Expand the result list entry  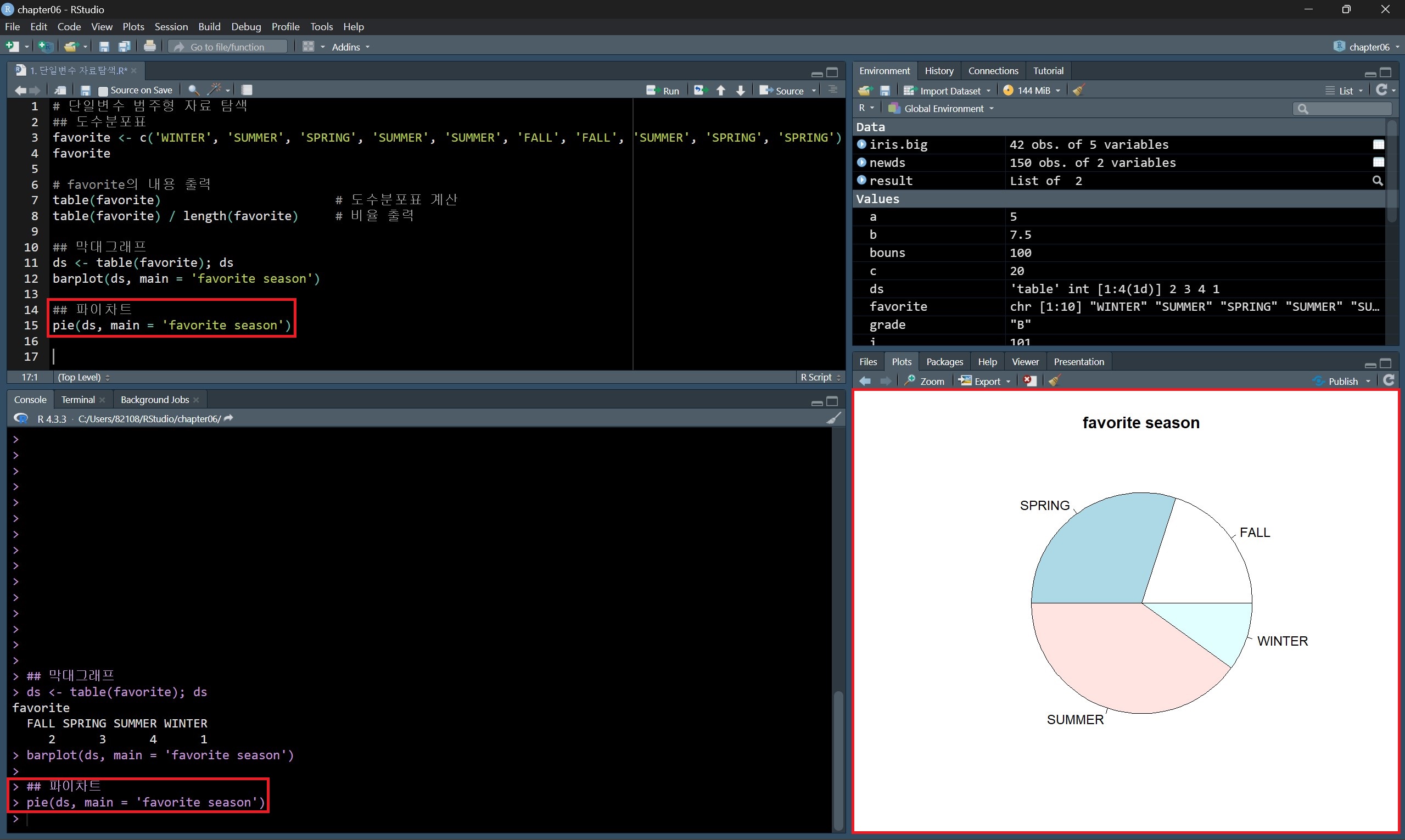861,180
